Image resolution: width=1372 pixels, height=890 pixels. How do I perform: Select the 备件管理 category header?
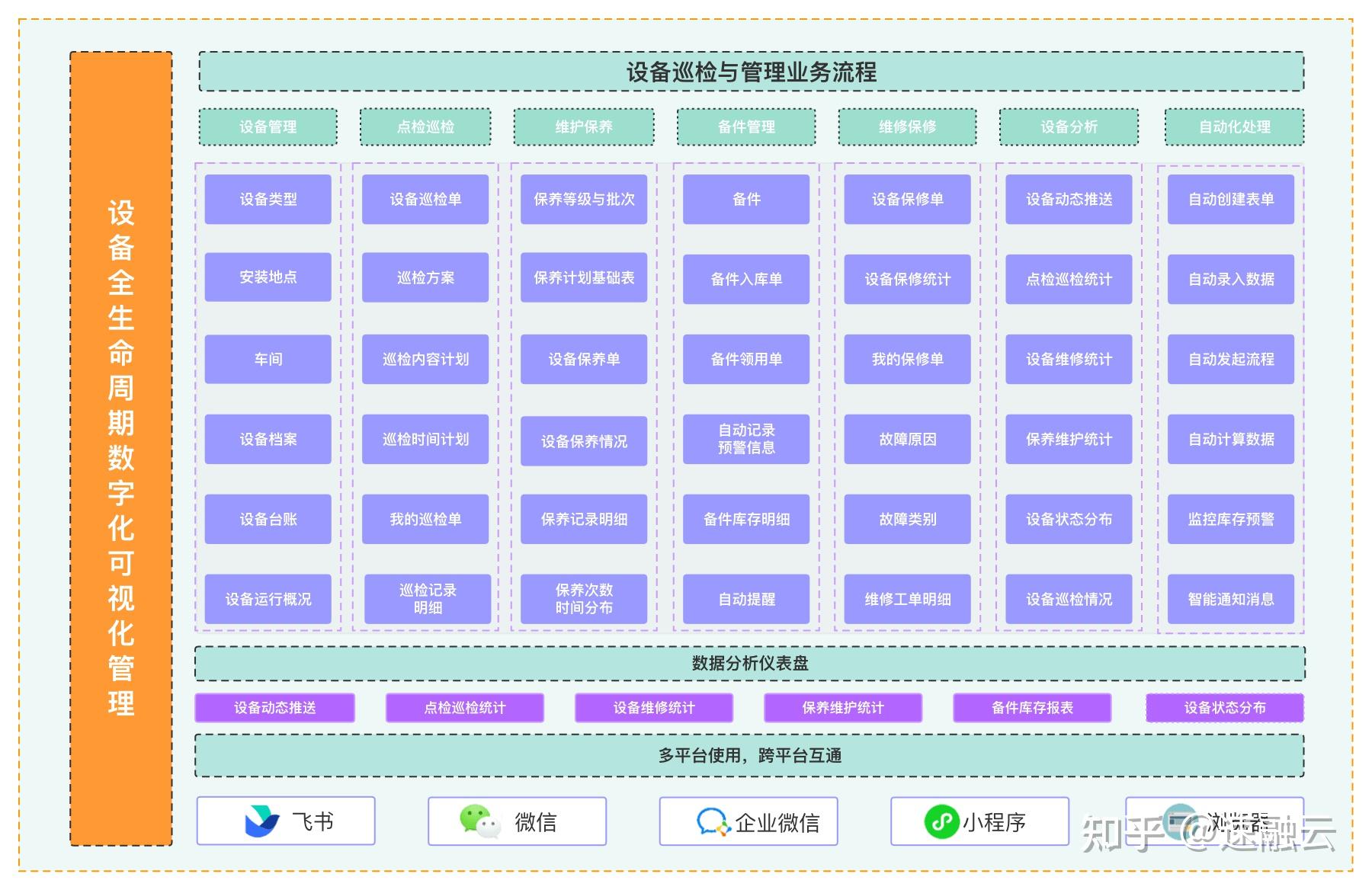[746, 126]
